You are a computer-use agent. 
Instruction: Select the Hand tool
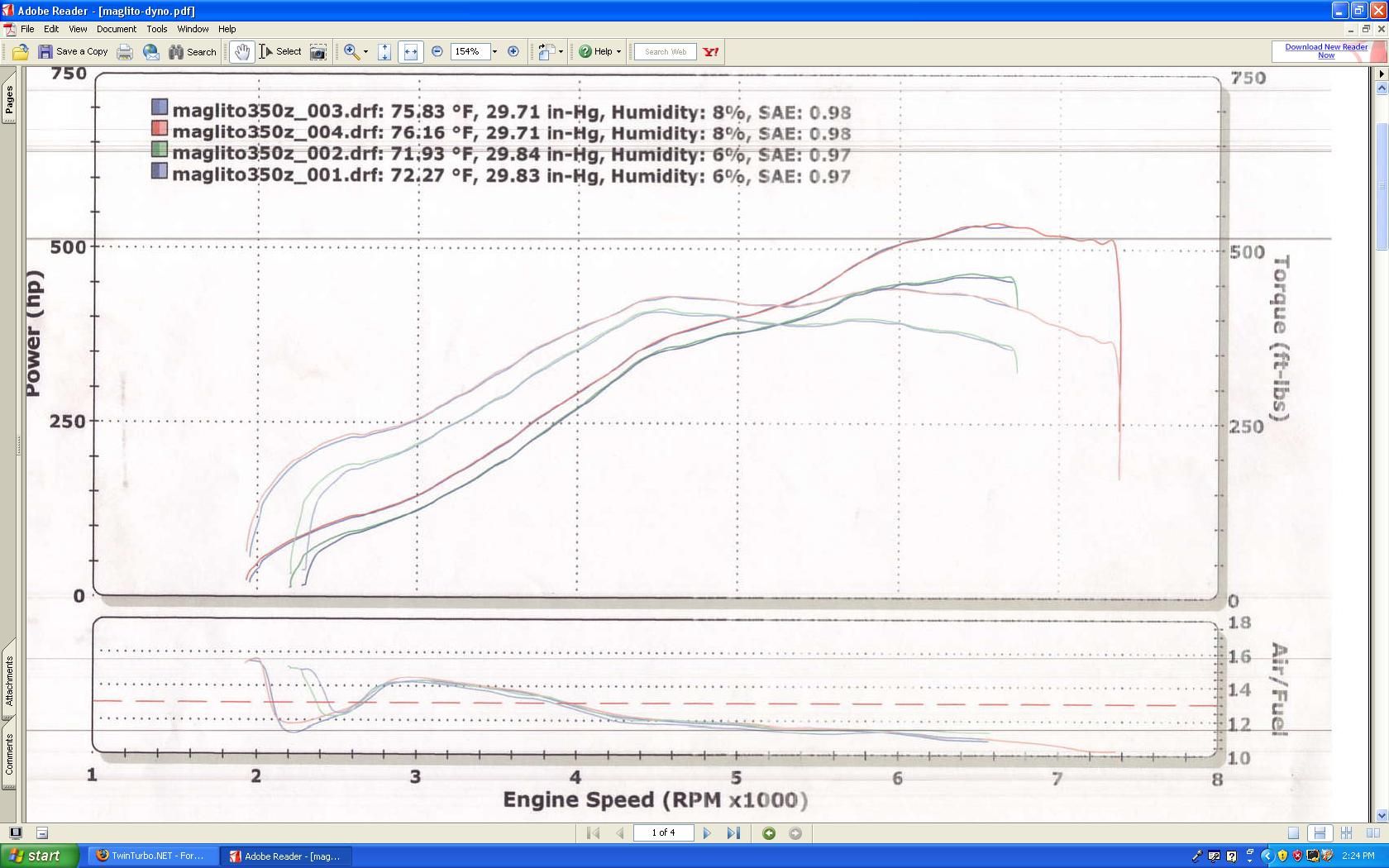point(241,52)
